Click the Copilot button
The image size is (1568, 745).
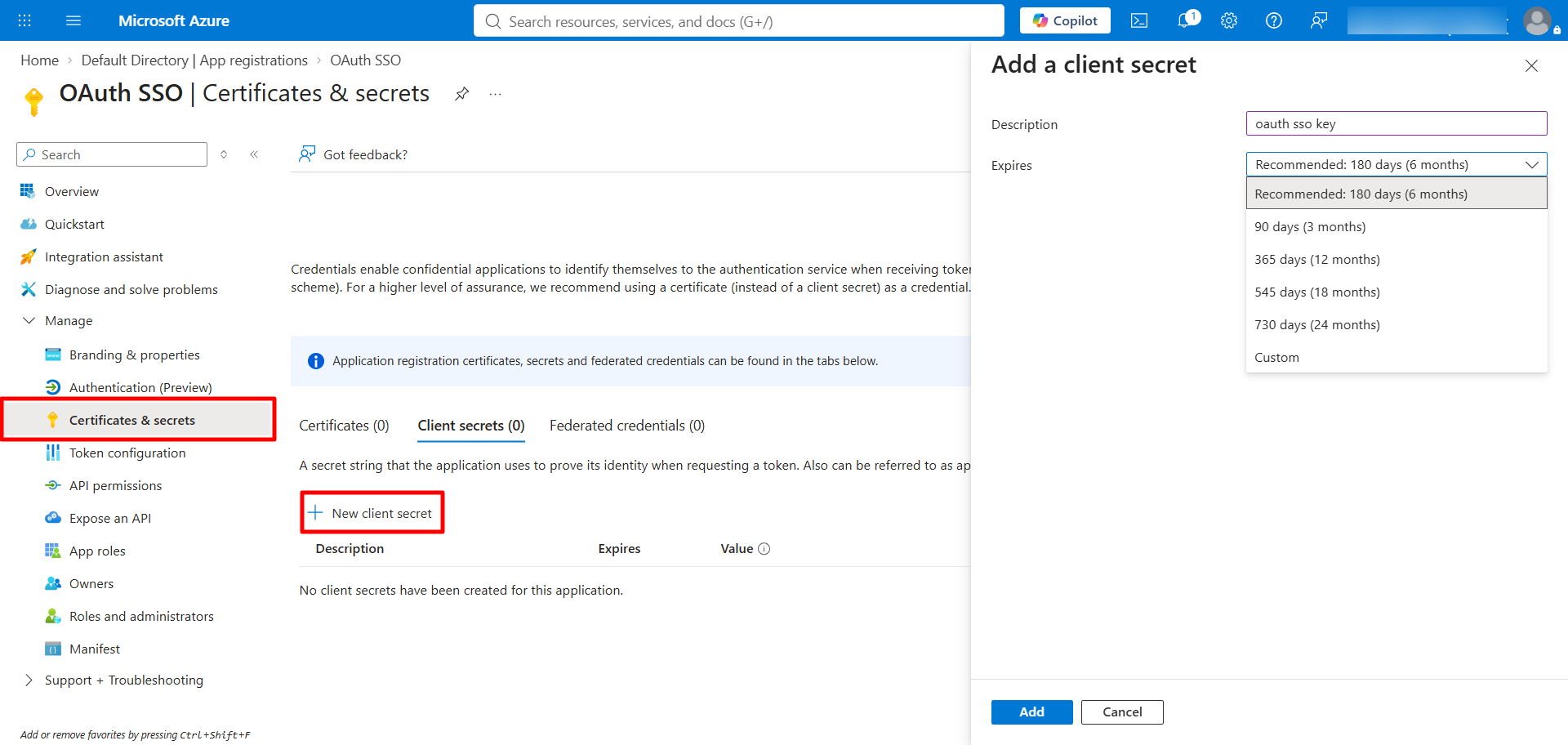click(x=1065, y=20)
